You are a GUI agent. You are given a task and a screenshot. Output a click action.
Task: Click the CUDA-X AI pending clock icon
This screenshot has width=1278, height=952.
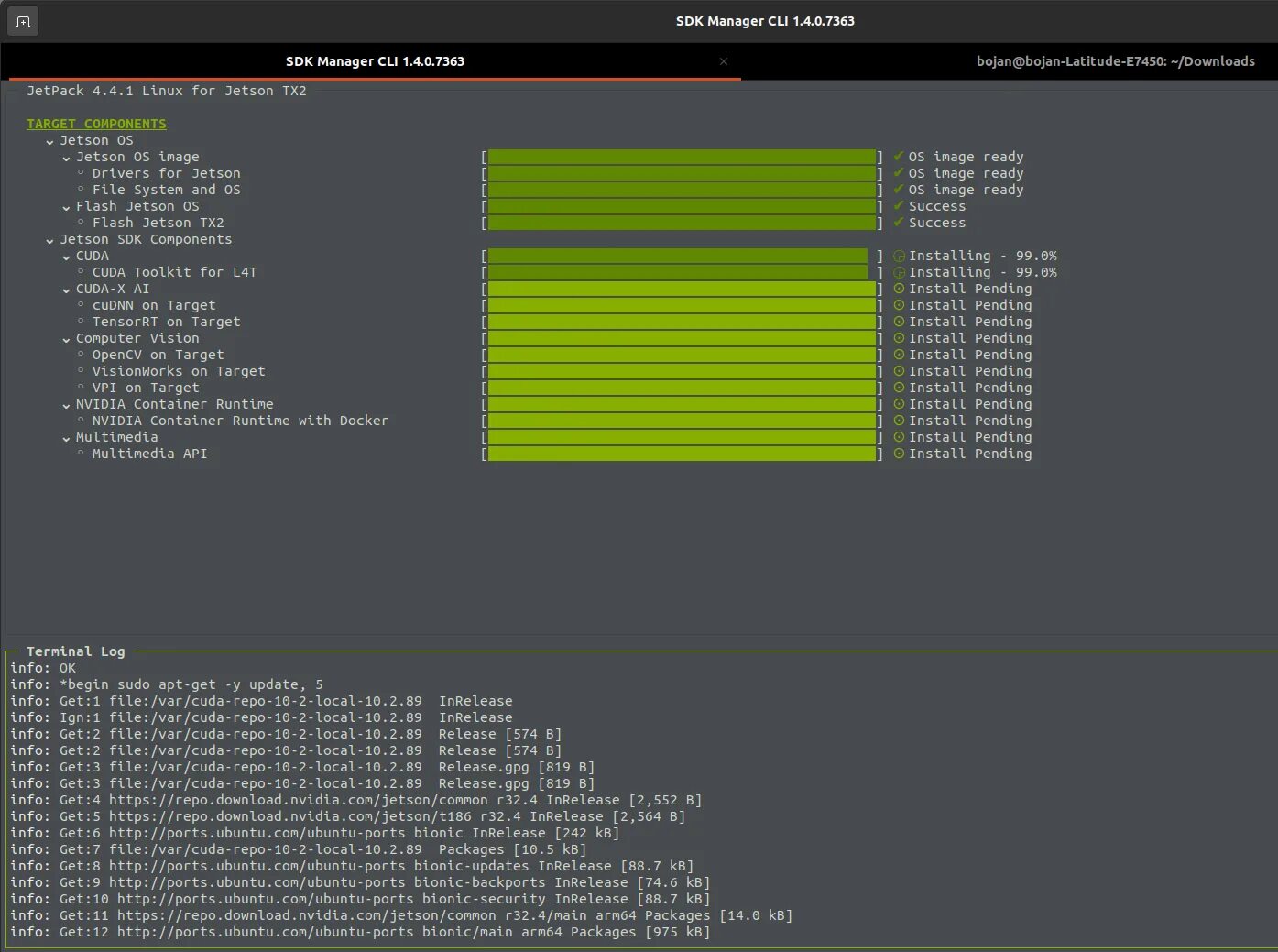[899, 289]
